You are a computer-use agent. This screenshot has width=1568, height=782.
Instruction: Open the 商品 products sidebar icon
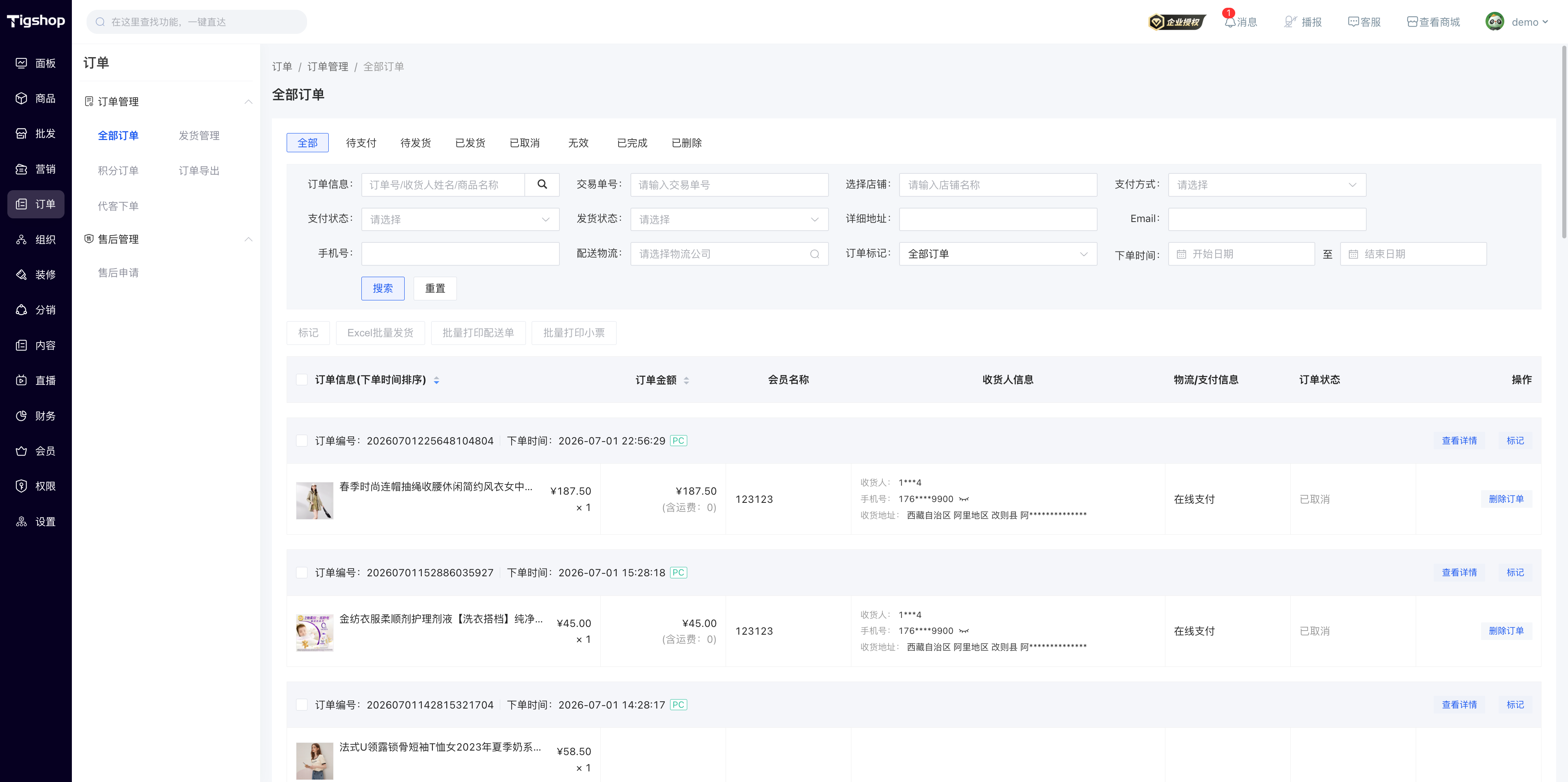click(x=21, y=98)
